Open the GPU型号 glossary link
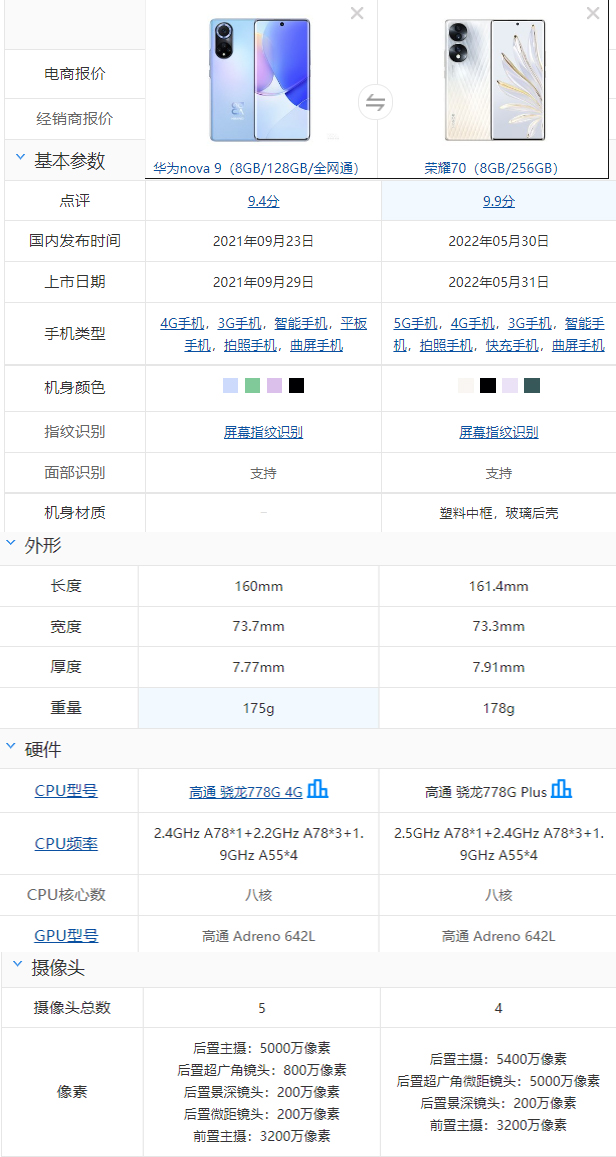This screenshot has width=616, height=1157. [x=66, y=936]
